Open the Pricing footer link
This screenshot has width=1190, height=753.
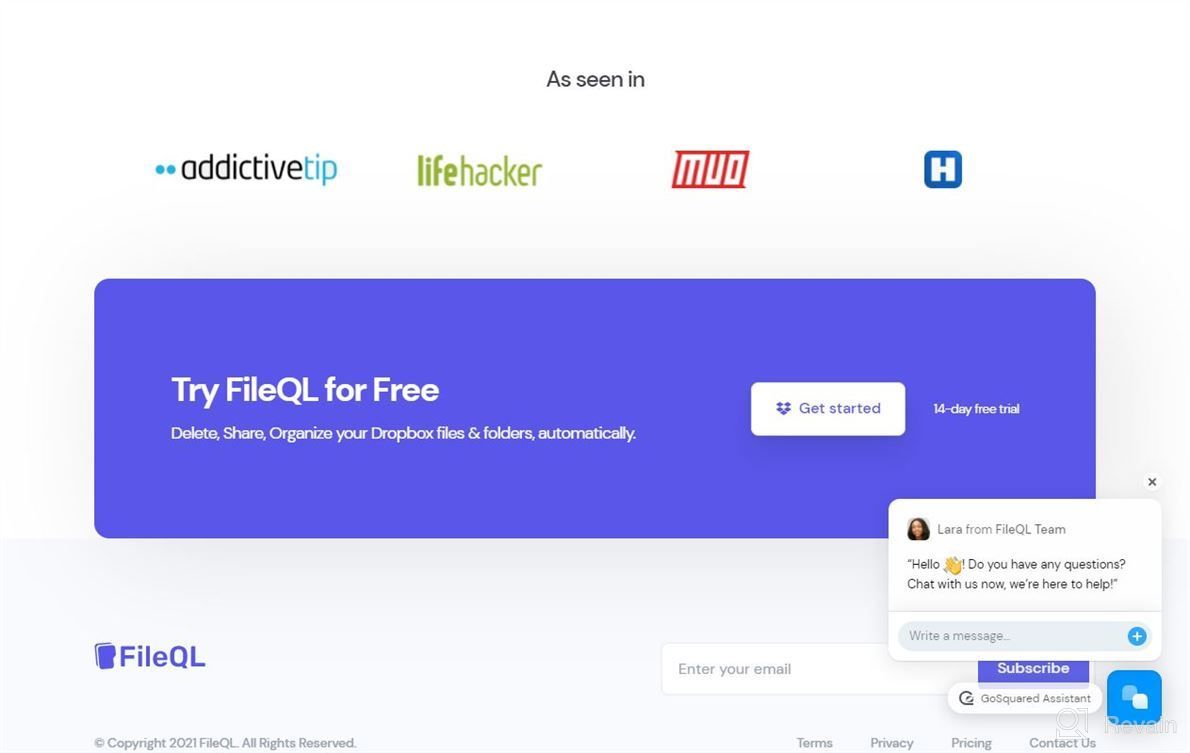971,742
